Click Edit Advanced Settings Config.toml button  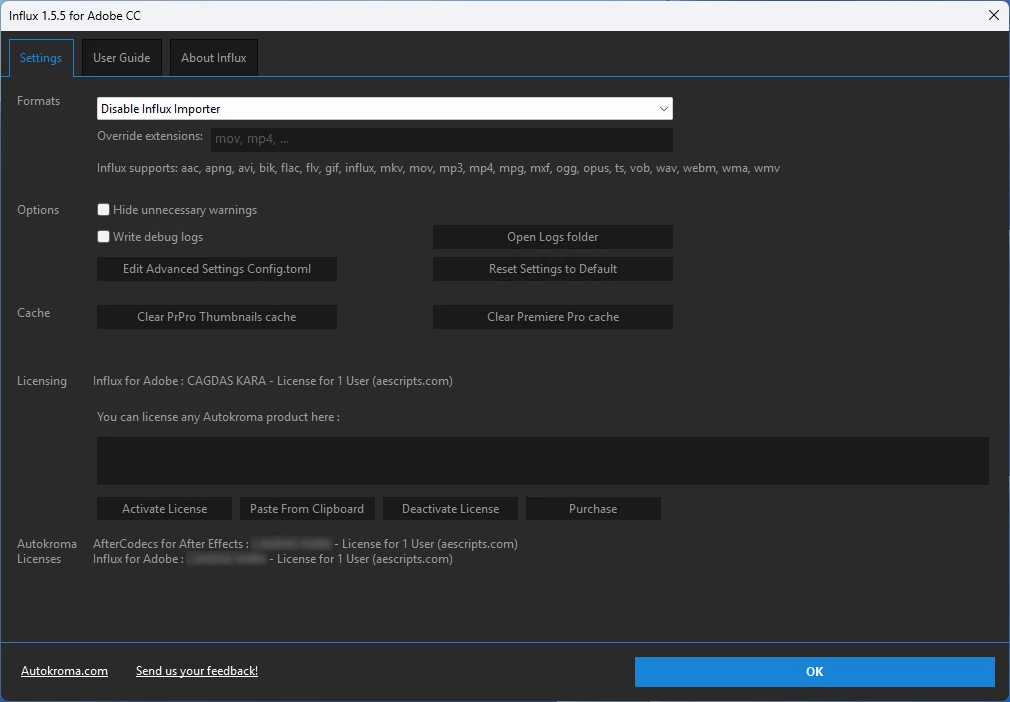pyautogui.click(x=217, y=269)
